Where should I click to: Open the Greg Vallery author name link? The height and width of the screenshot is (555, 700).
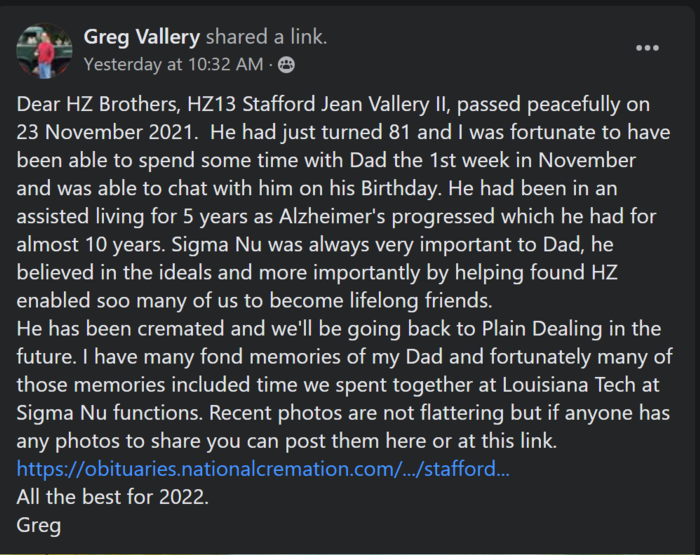point(142,37)
